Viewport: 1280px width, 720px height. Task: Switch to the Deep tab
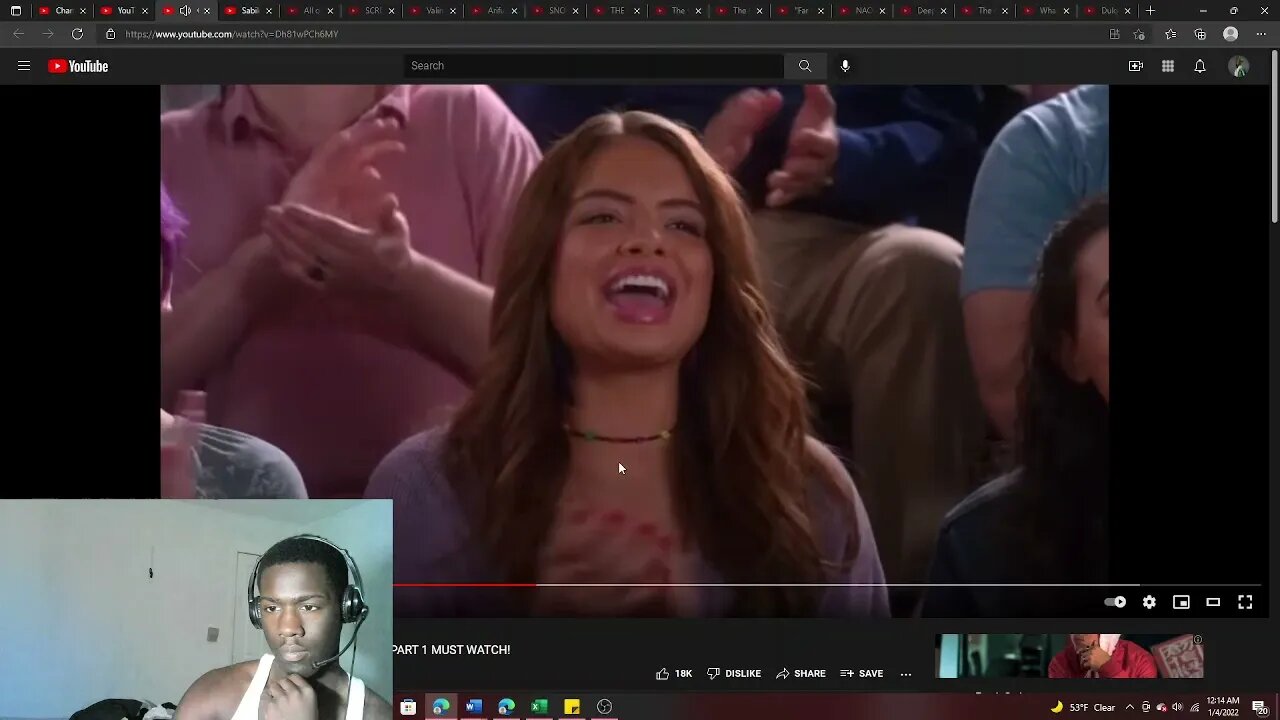point(924,11)
